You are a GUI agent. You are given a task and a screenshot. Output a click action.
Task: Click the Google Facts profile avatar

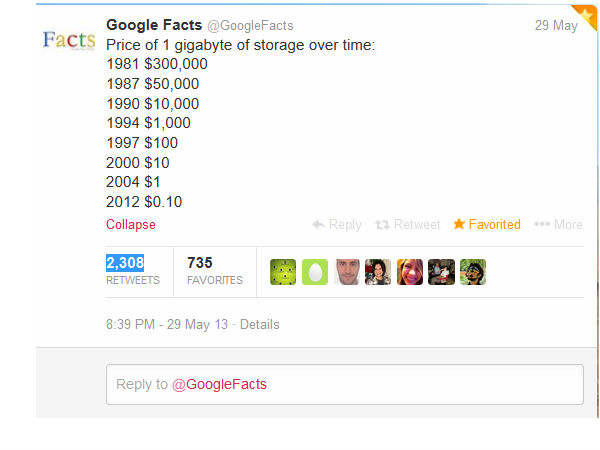coord(69,41)
